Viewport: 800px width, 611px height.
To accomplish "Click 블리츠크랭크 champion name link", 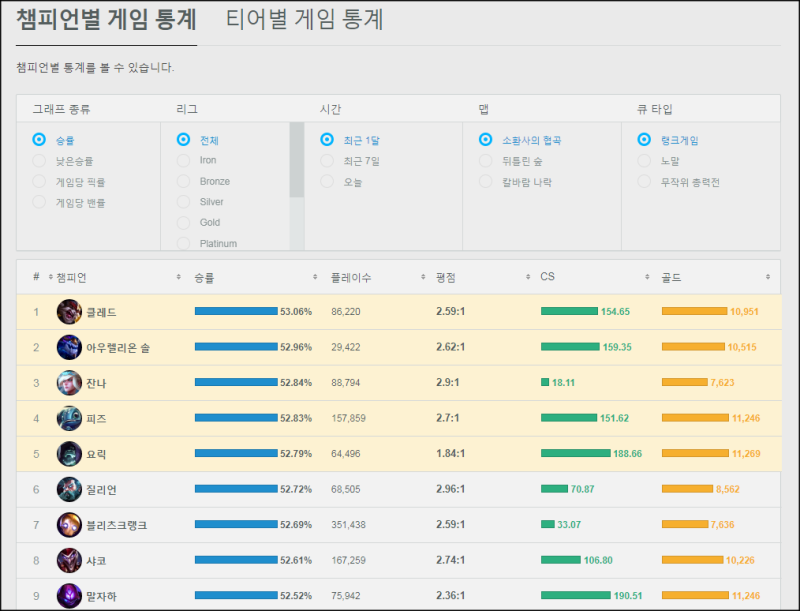I will pos(116,525).
